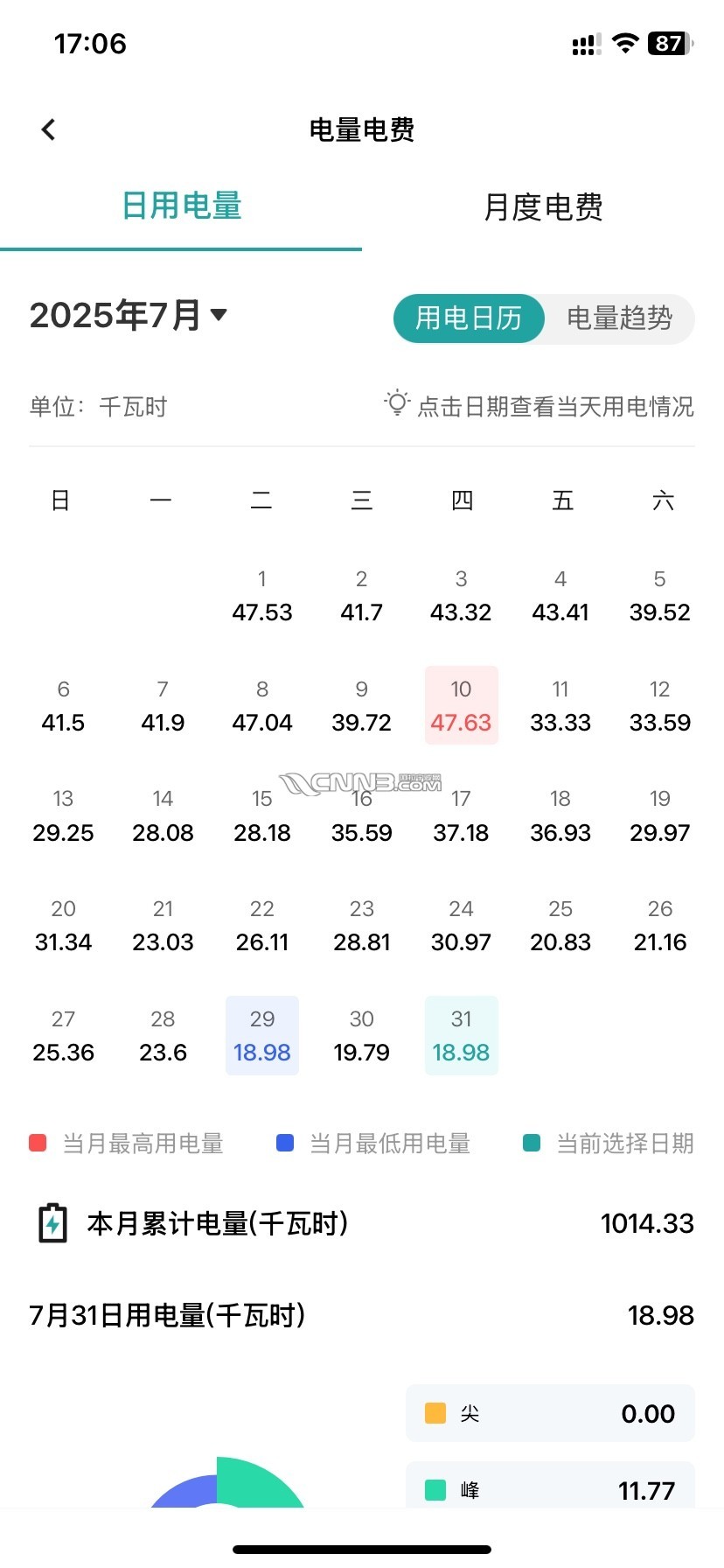724x1568 pixels.
Task: Tap the lightbulb tip icon
Action: 397,403
